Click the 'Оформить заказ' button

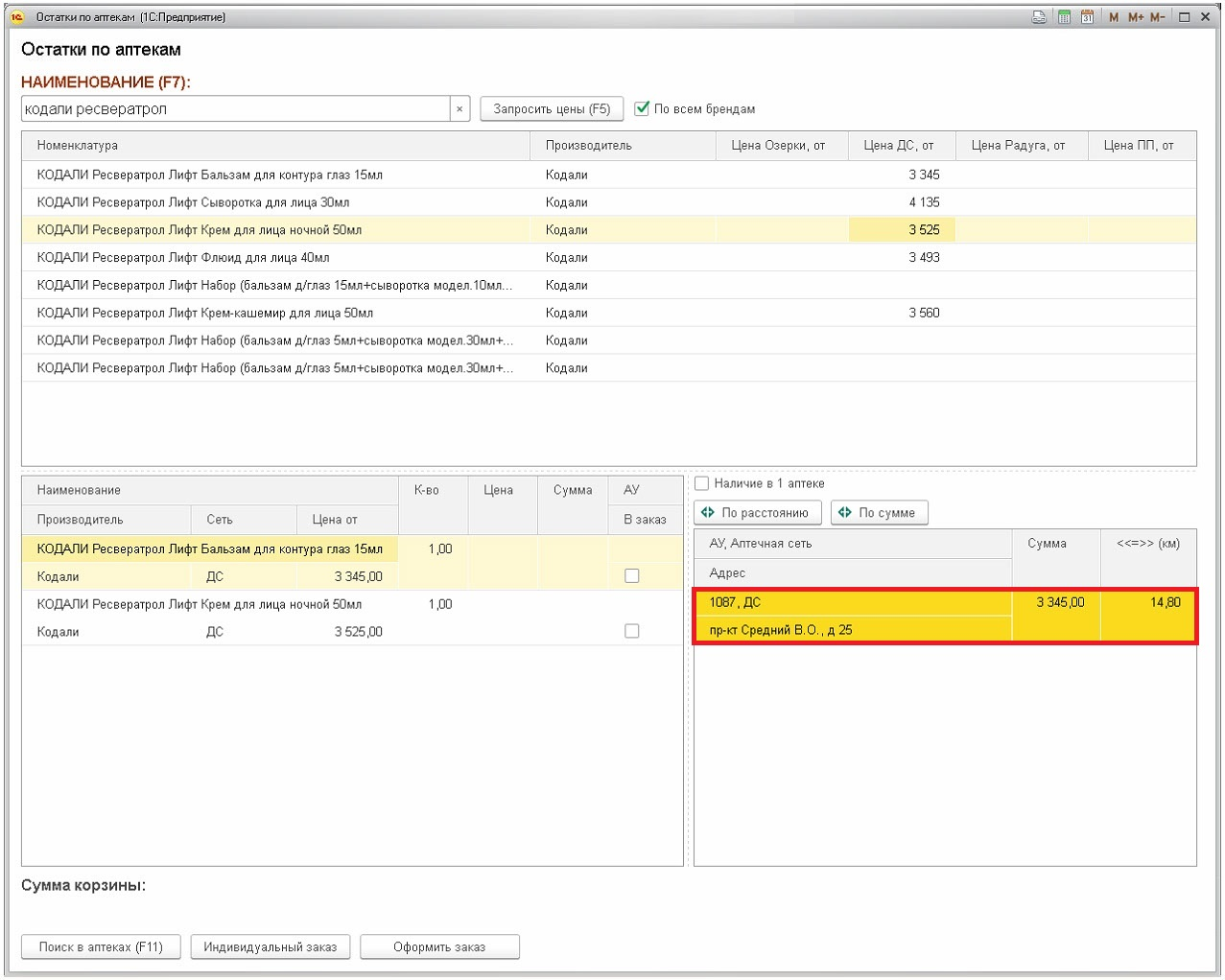[x=439, y=946]
